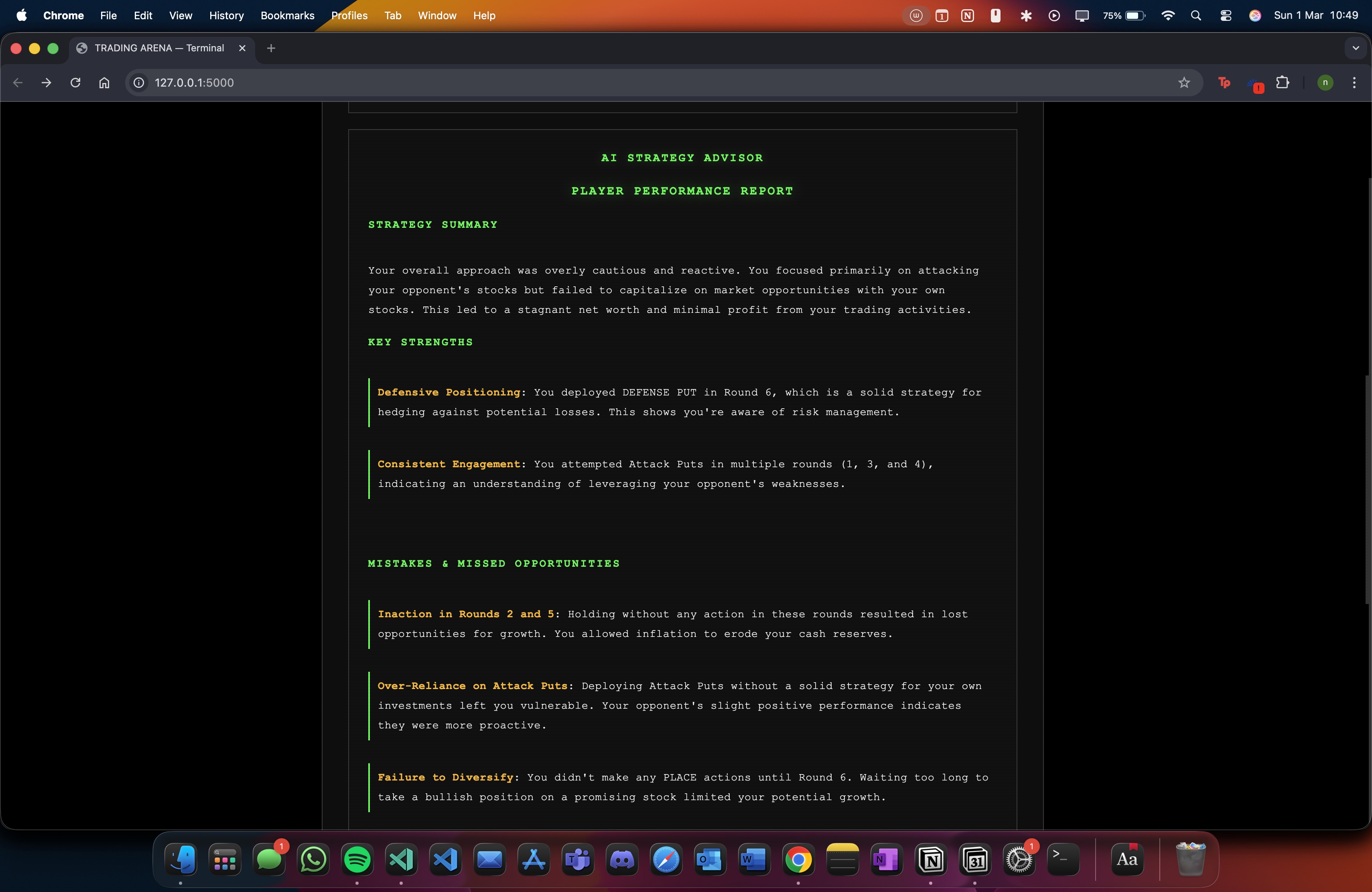Open the Chrome three-dot menu
The height and width of the screenshot is (892, 1372).
(x=1354, y=82)
